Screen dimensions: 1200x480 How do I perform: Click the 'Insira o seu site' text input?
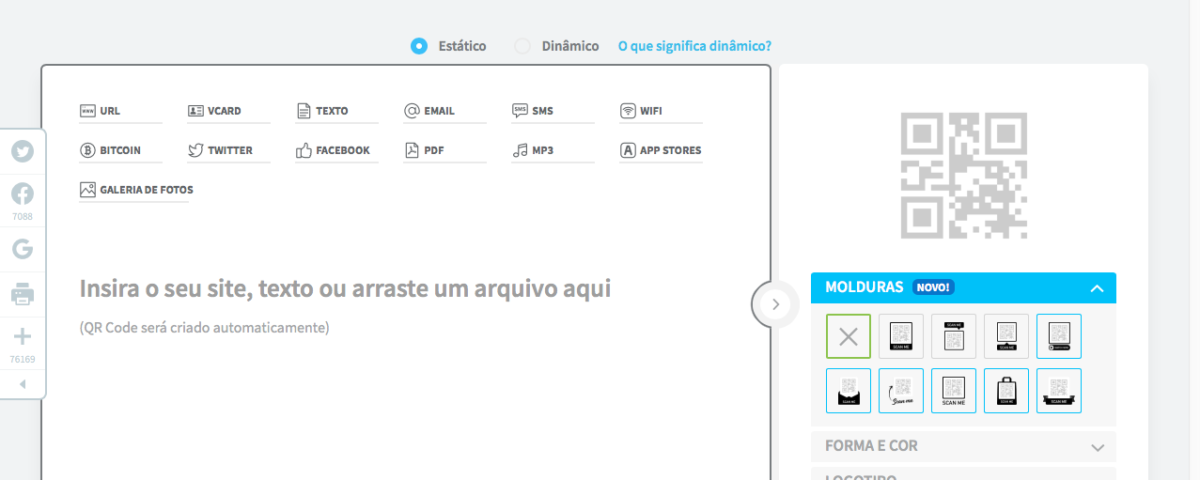coord(345,289)
